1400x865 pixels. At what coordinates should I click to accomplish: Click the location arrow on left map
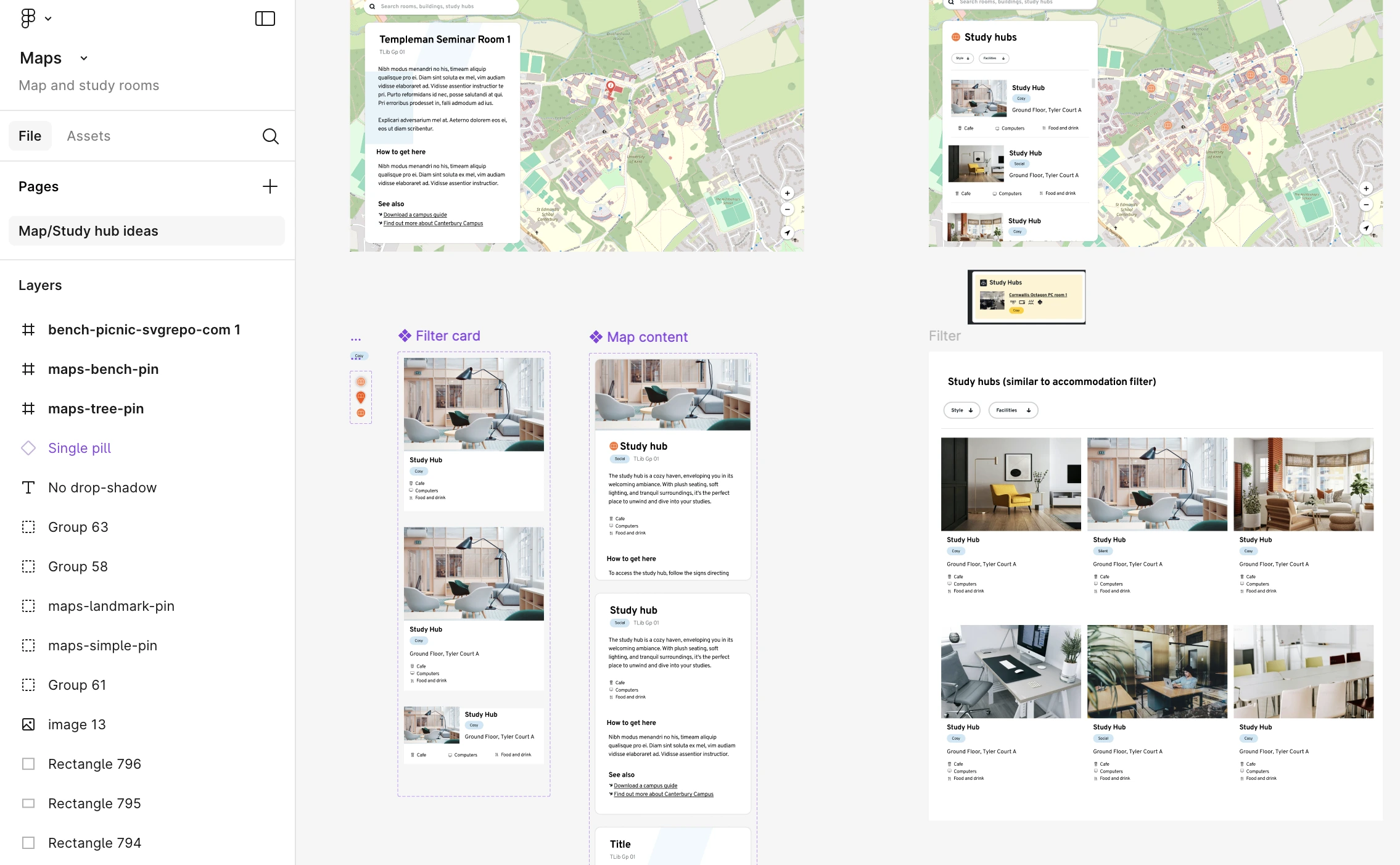point(787,233)
